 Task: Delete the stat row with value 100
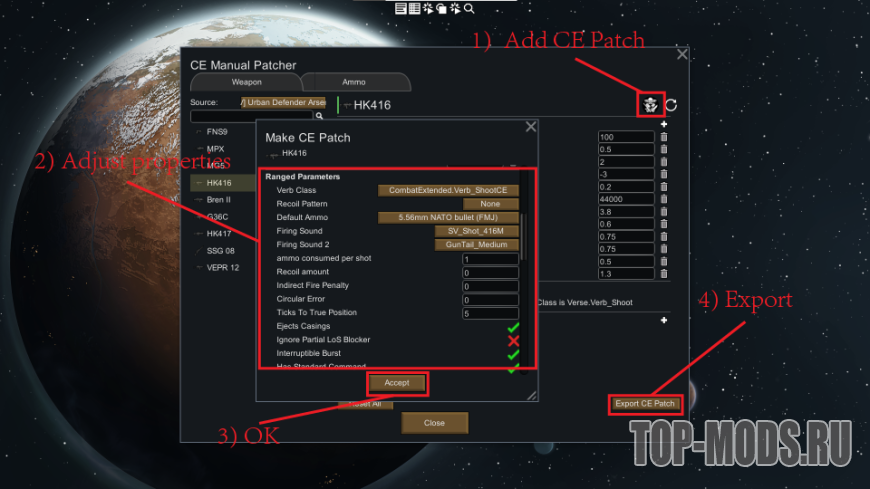point(664,137)
